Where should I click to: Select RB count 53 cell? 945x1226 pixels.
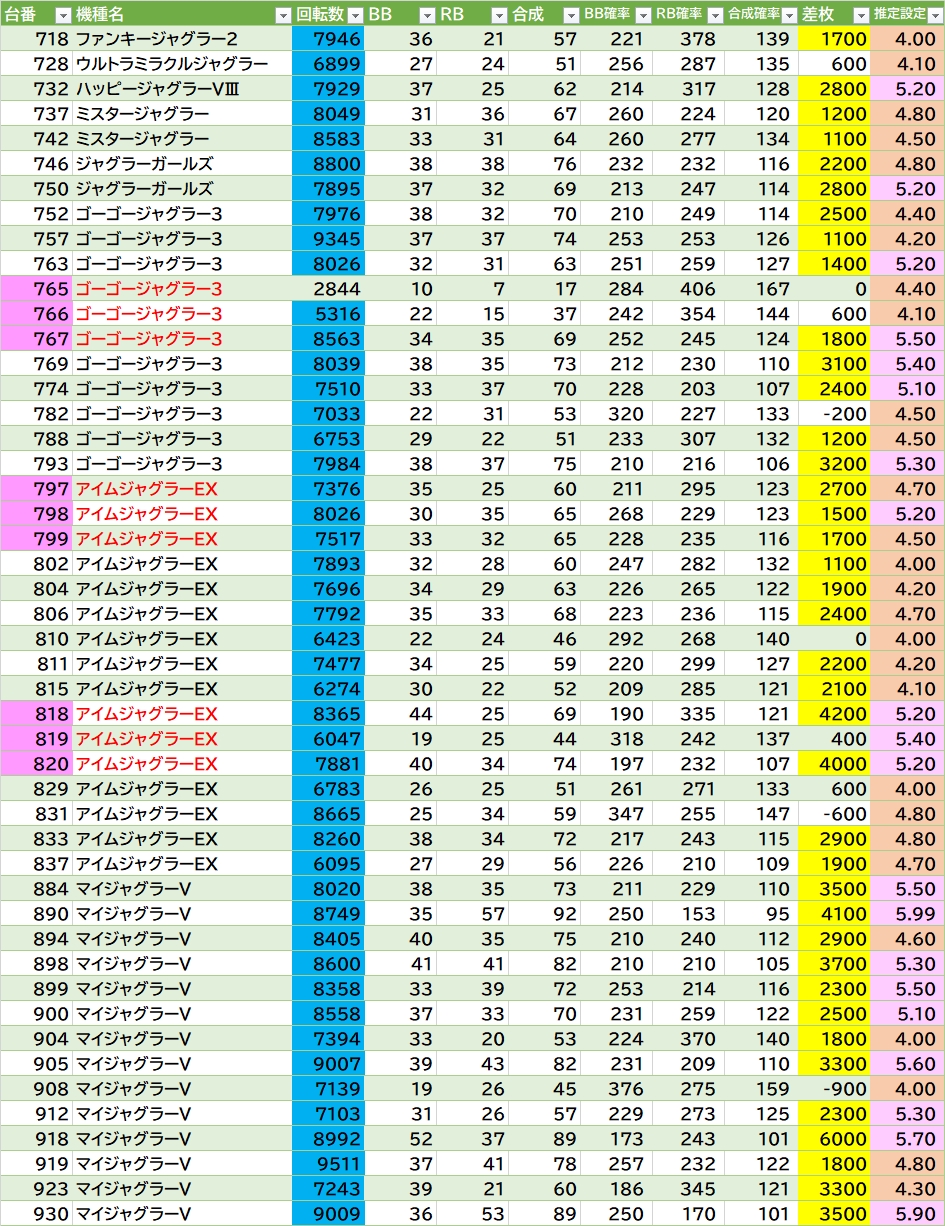pos(472,1214)
